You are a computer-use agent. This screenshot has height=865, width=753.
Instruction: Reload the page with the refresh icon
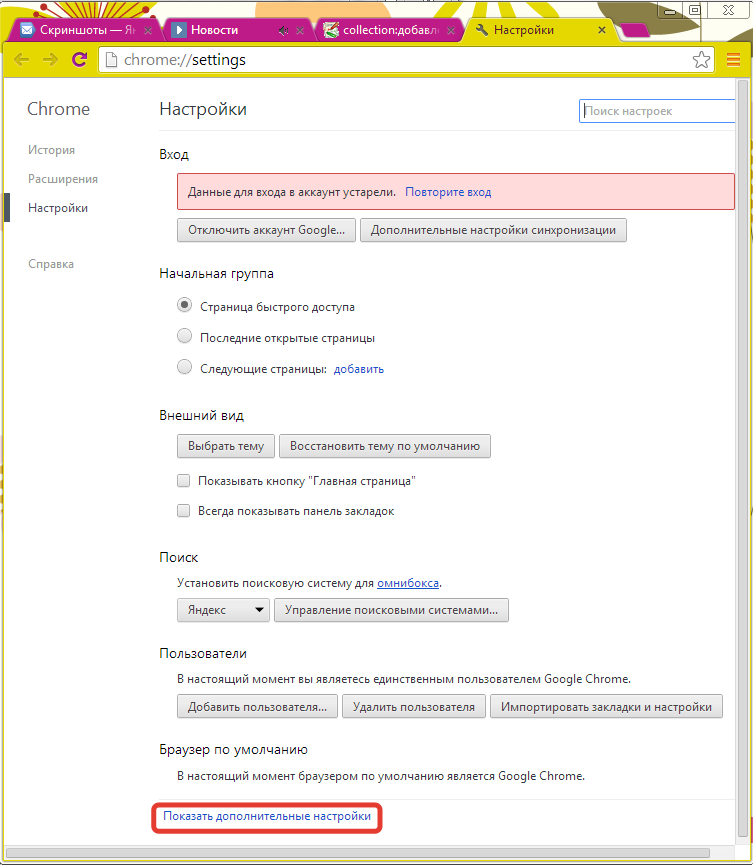tap(80, 59)
